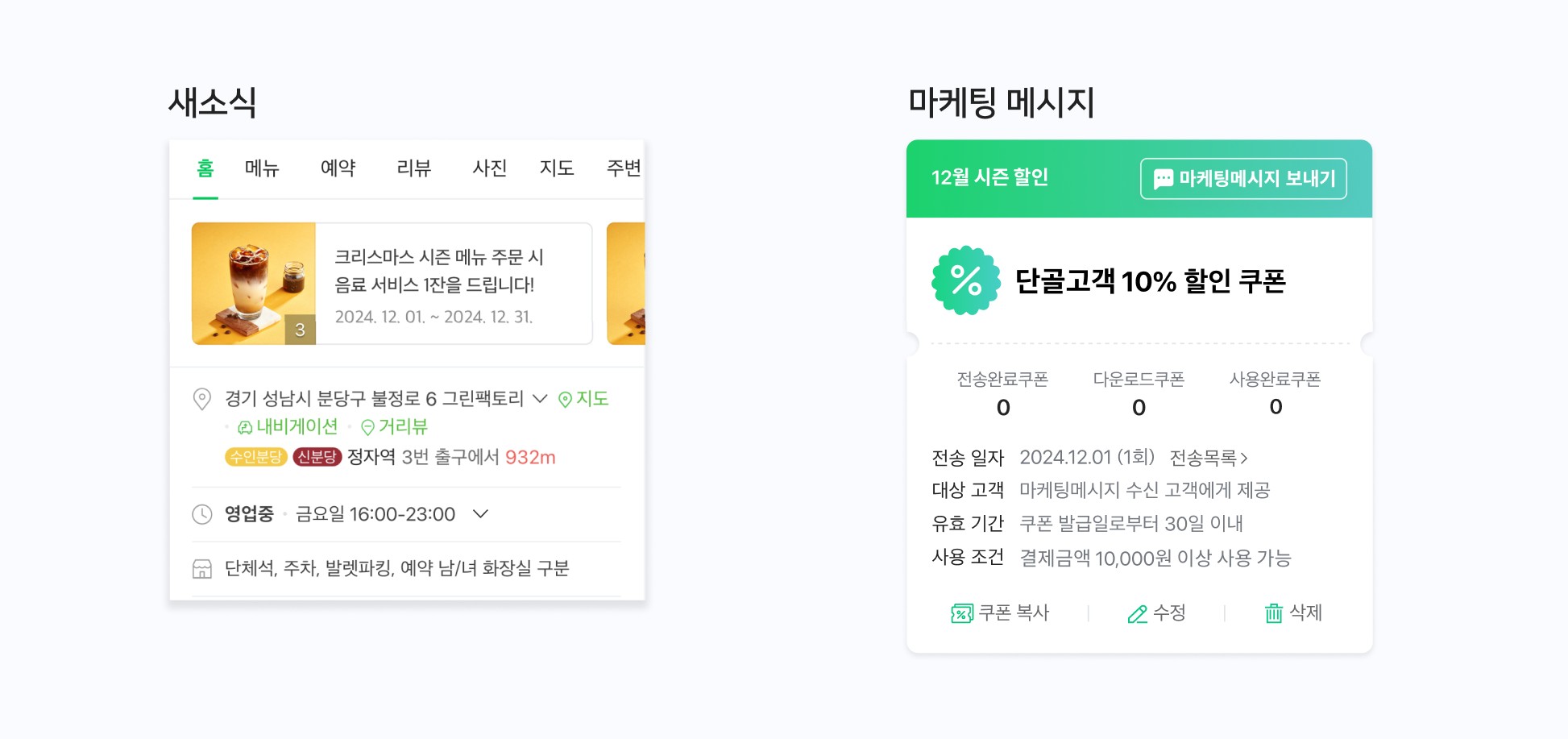Switch to the 메뉴 tab
Viewport: 1568px width, 739px height.
262,168
